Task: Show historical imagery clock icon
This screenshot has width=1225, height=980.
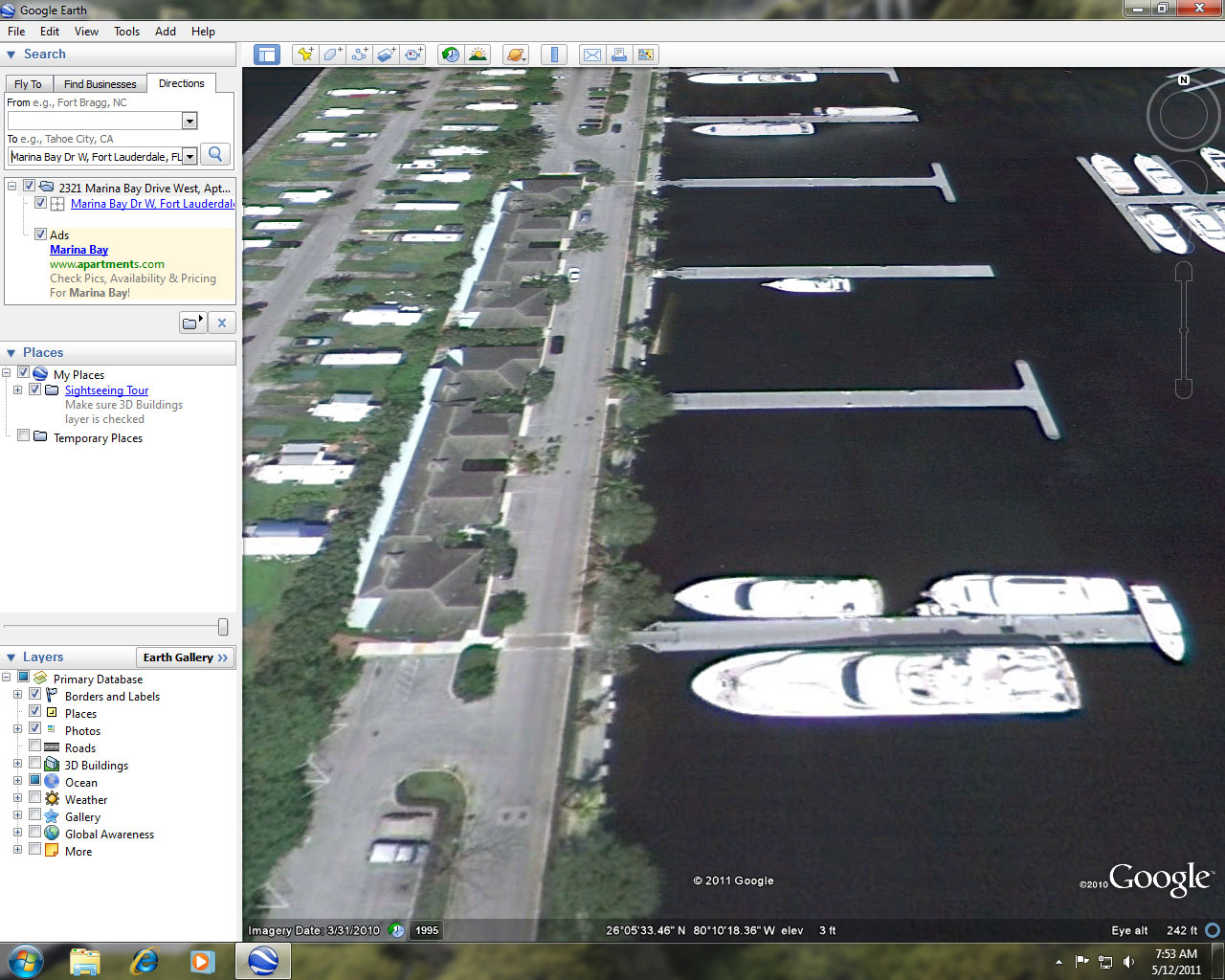Action: [450, 55]
